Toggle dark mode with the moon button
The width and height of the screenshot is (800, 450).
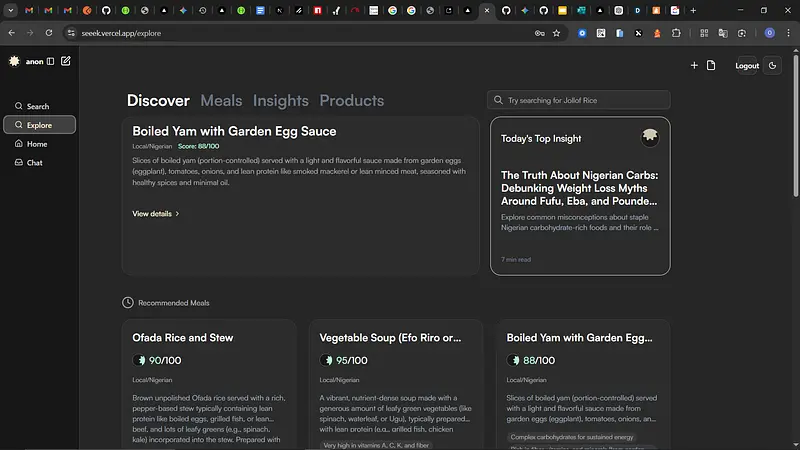tap(771, 66)
